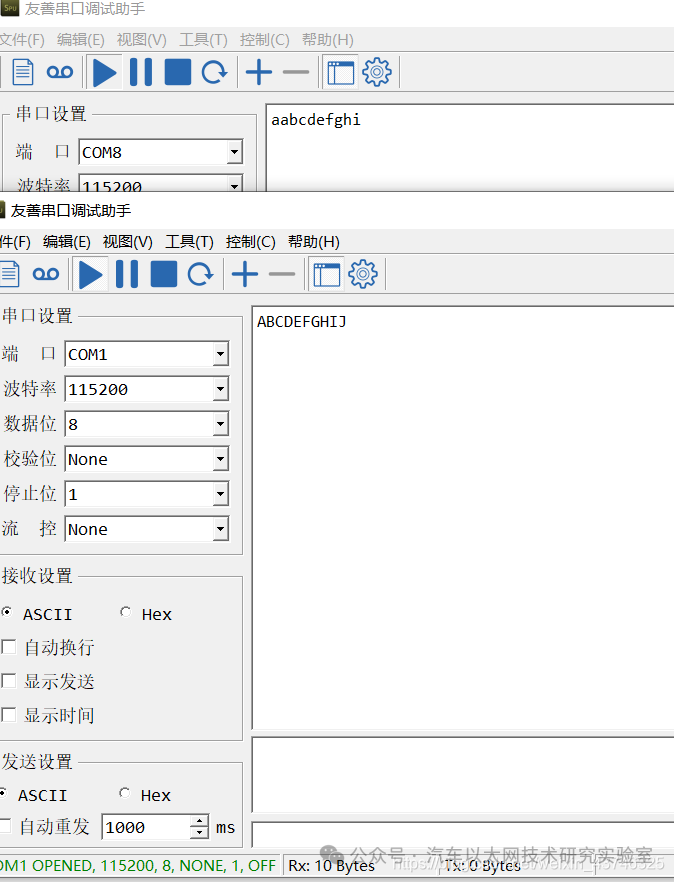Enable the 自动换行 checkbox
Screen dimensions: 674x882
point(9,647)
